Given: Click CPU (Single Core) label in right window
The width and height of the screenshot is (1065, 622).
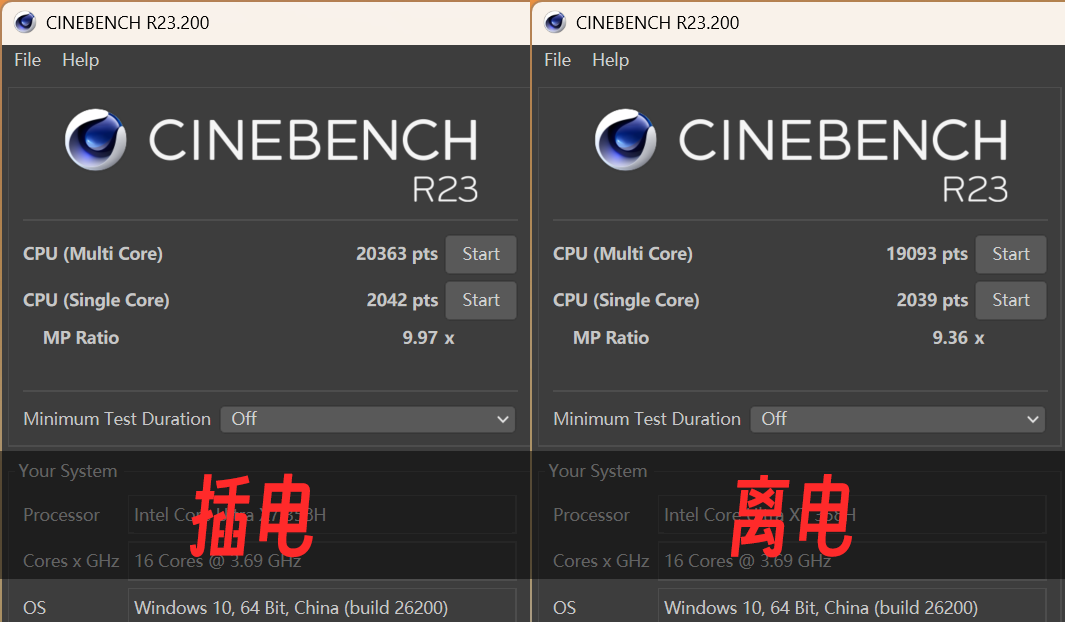Looking at the screenshot, I should point(626,300).
